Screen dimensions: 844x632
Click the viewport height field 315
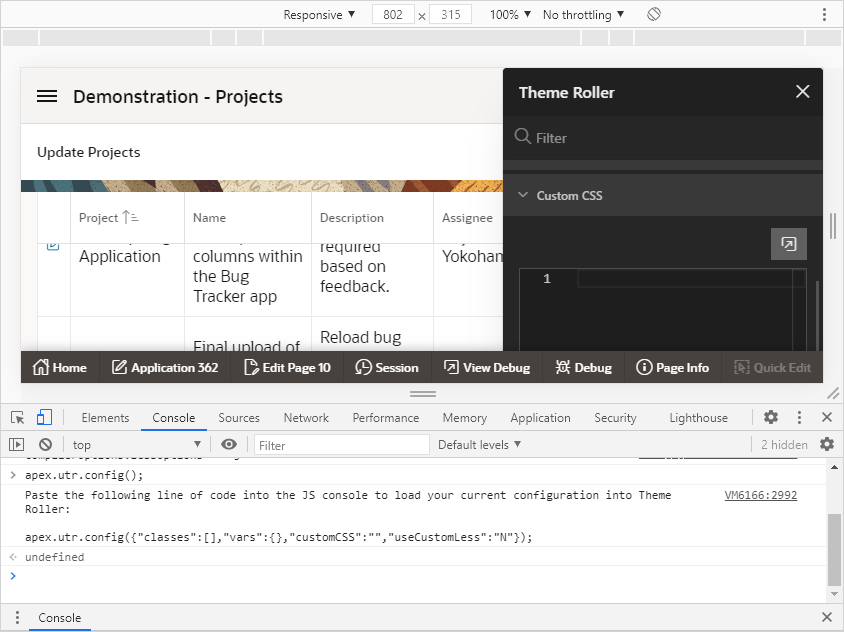[451, 15]
